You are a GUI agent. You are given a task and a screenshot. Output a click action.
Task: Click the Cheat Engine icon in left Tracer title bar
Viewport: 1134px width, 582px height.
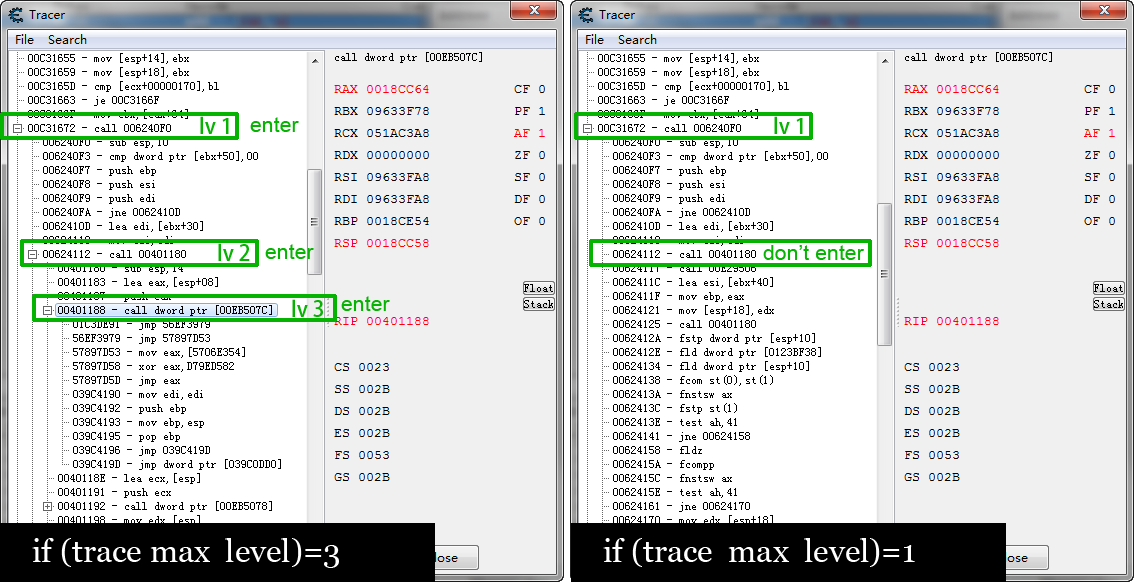tap(15, 14)
